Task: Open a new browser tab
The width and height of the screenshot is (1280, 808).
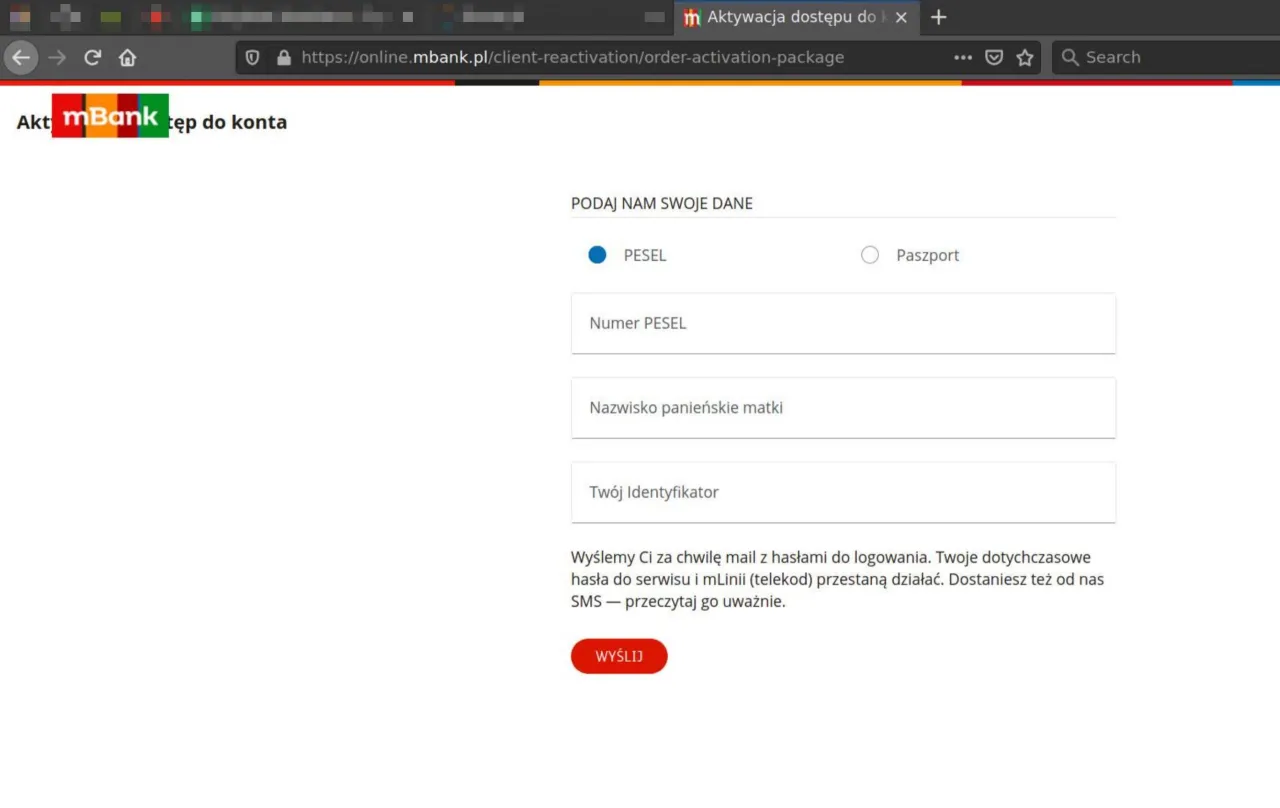Action: pyautogui.click(x=938, y=17)
